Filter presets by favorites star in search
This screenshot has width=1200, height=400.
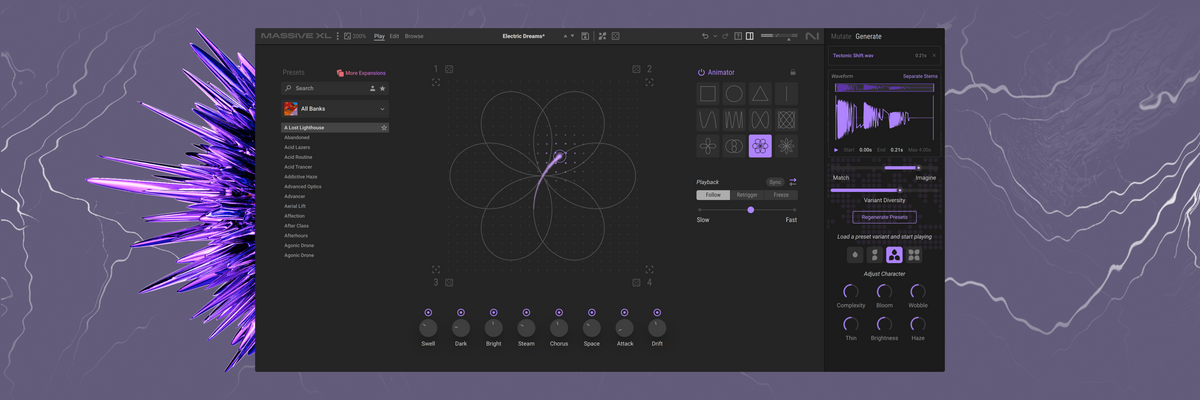pos(382,88)
